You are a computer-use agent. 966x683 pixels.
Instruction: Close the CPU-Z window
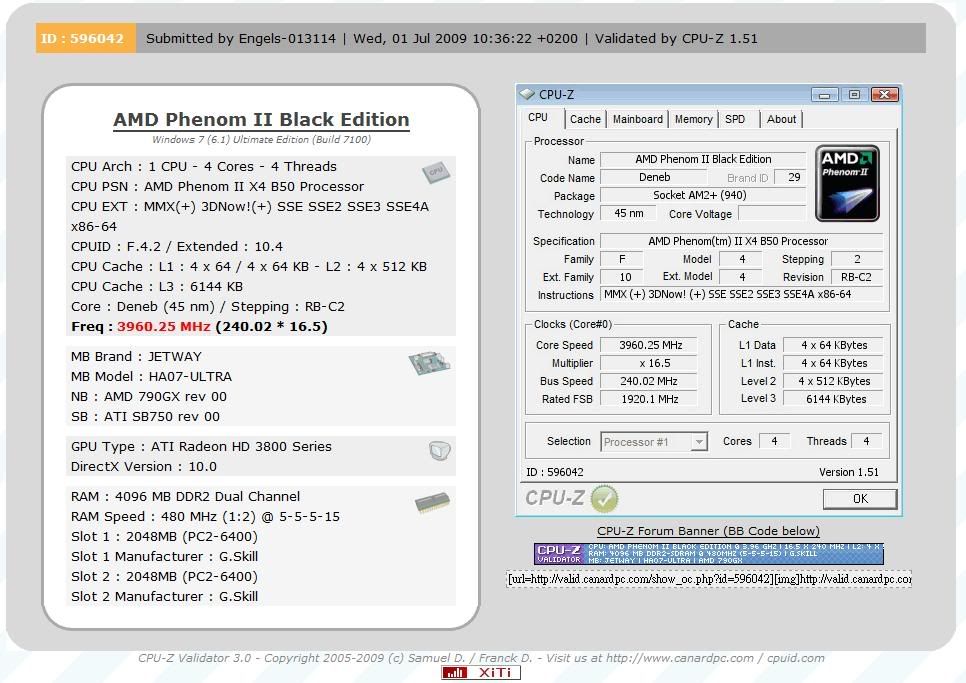pyautogui.click(x=884, y=95)
